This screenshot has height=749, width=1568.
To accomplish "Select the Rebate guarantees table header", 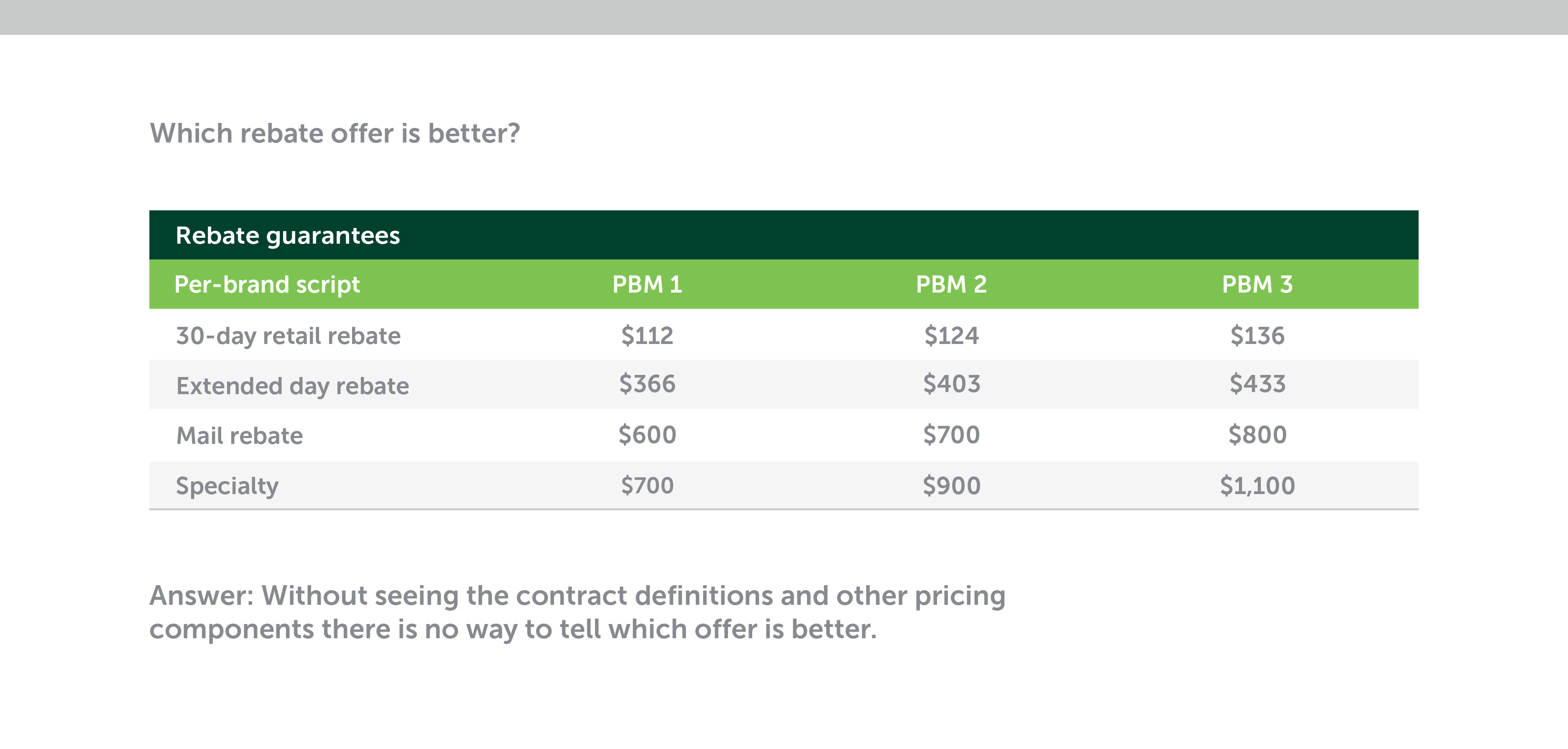I will coord(287,235).
